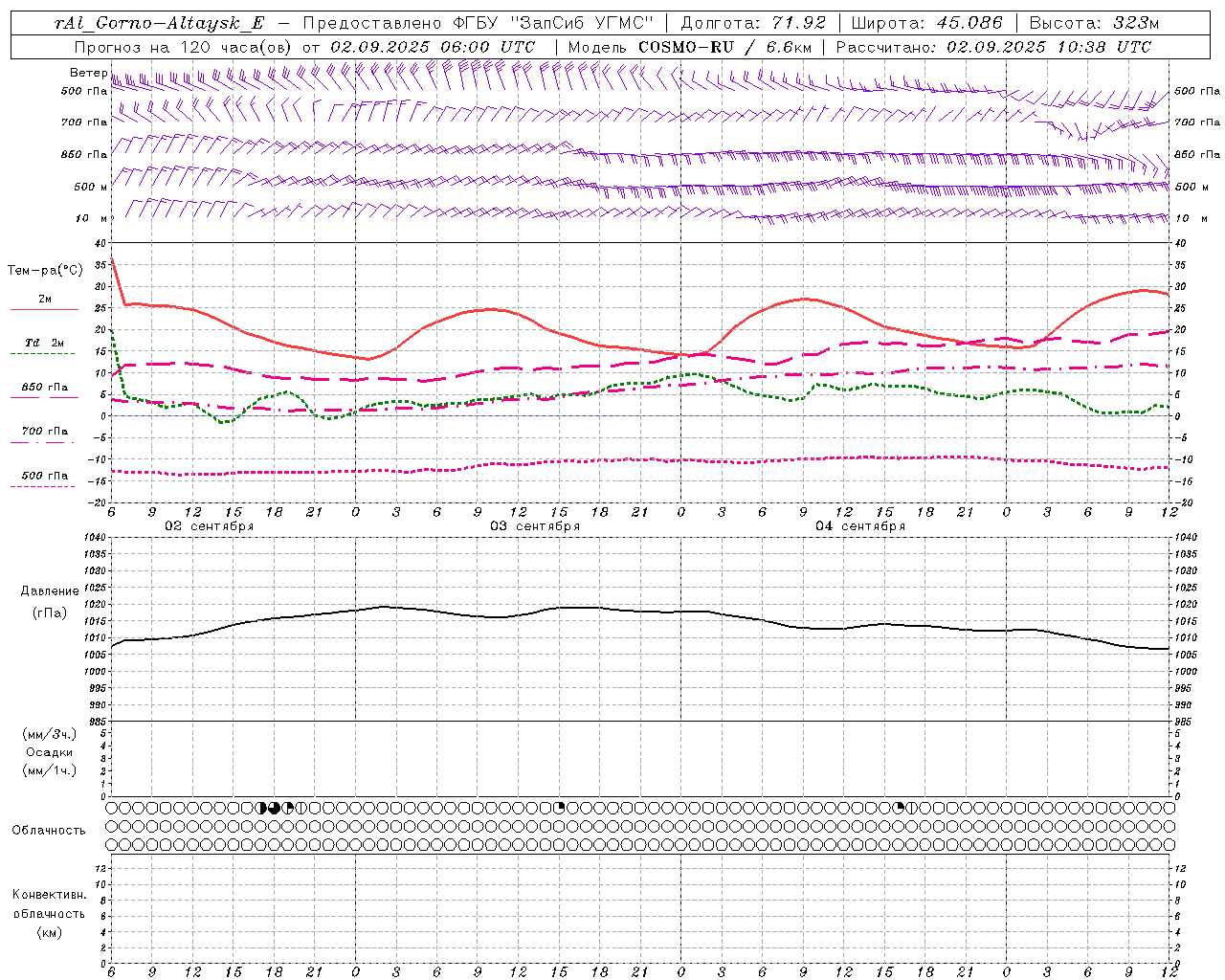Click the Рассчитано: 02.09.2025 10:38 UTC text
The width and height of the screenshot is (1225, 980).
(x=993, y=47)
